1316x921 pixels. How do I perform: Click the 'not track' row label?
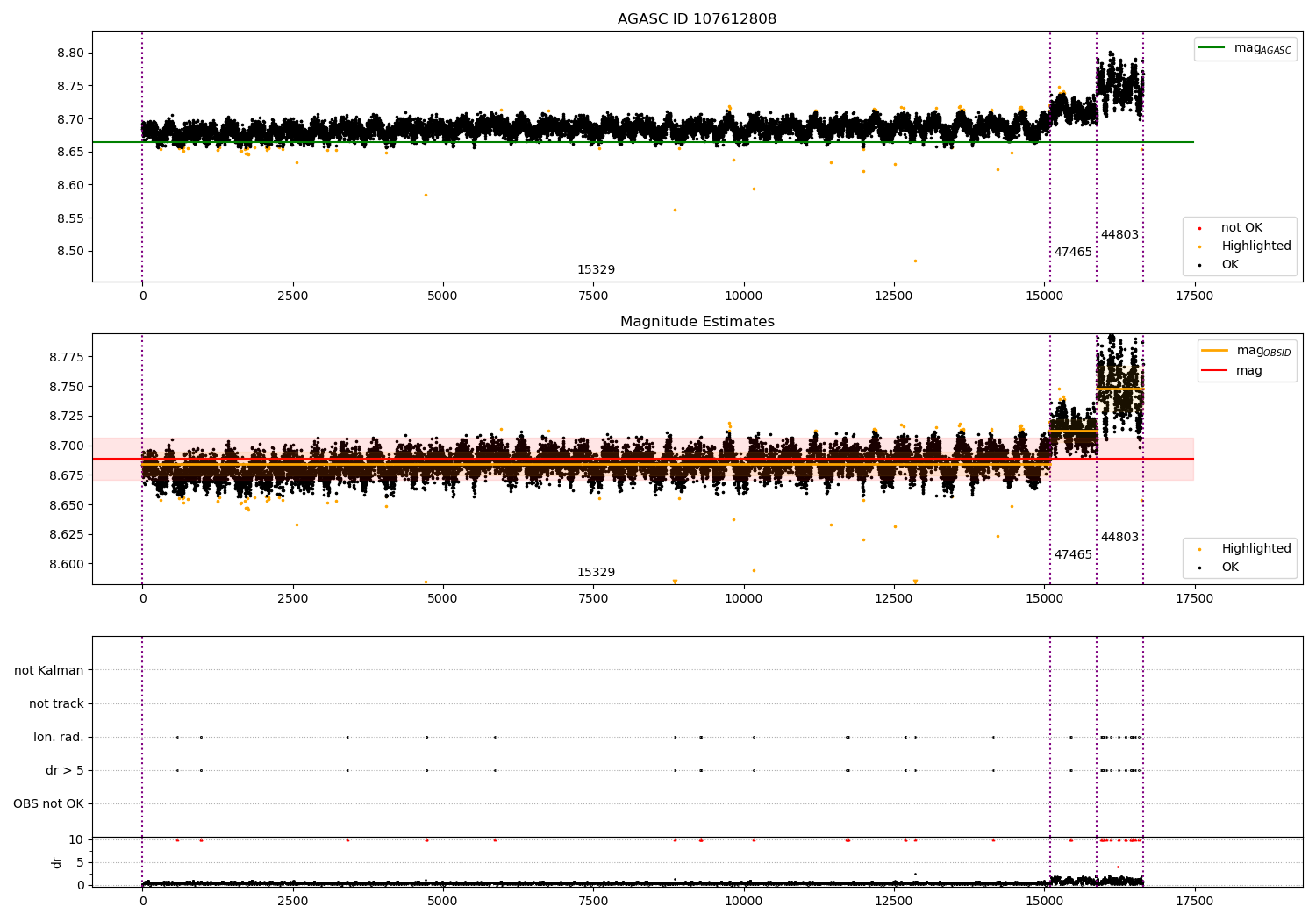[56, 704]
